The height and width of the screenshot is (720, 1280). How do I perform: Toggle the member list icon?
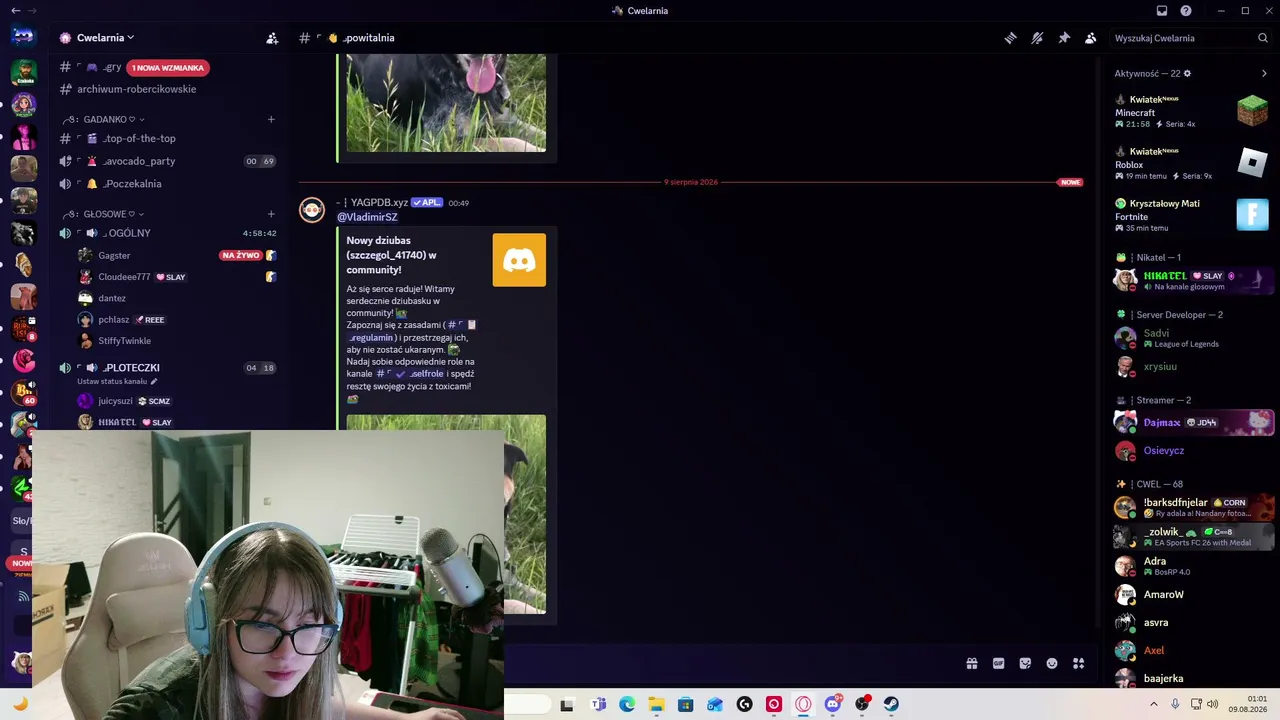[x=1091, y=38]
